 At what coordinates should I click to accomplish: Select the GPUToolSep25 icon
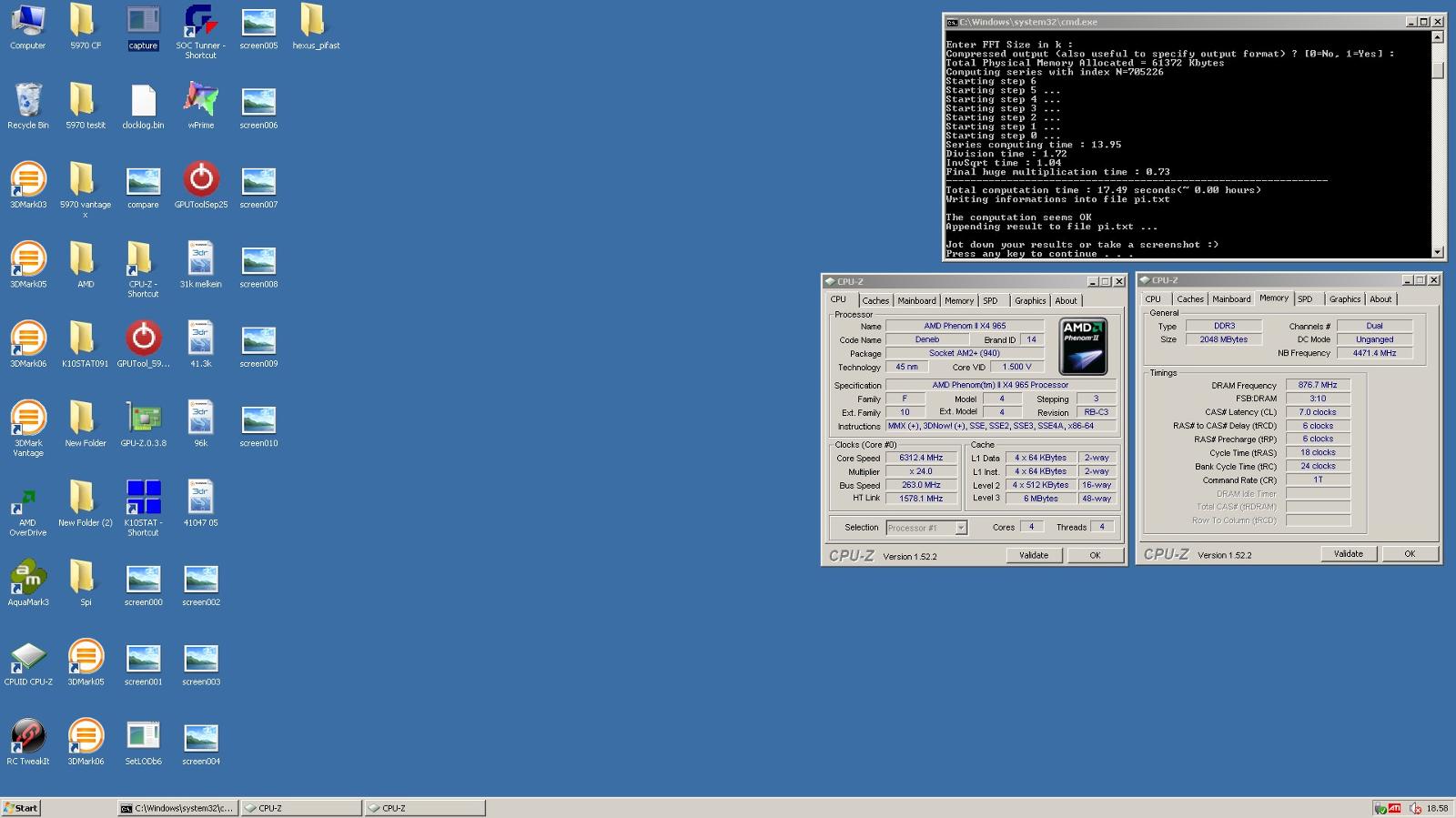200,186
